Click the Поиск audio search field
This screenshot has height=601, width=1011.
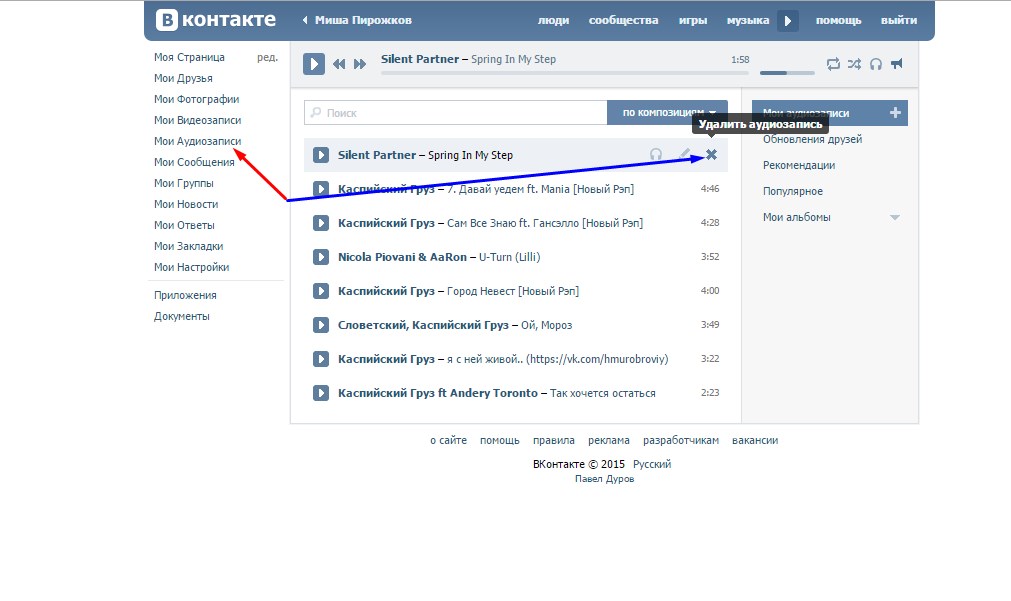click(456, 113)
